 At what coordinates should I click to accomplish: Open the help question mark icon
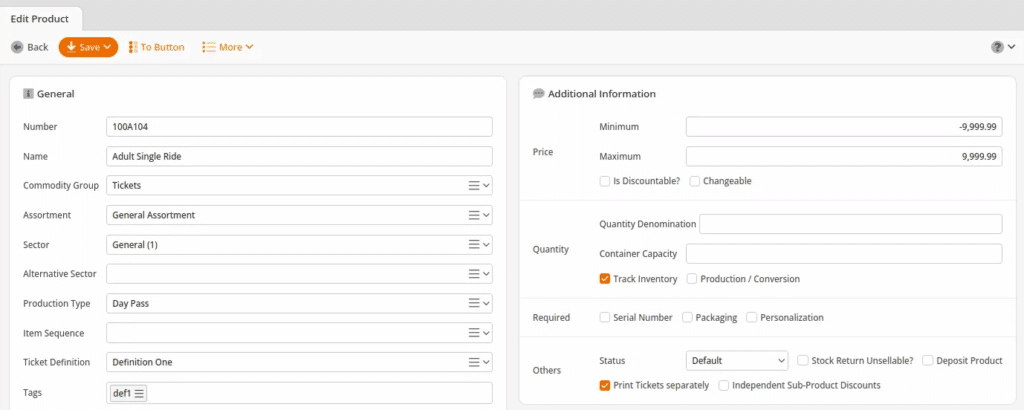coord(997,47)
